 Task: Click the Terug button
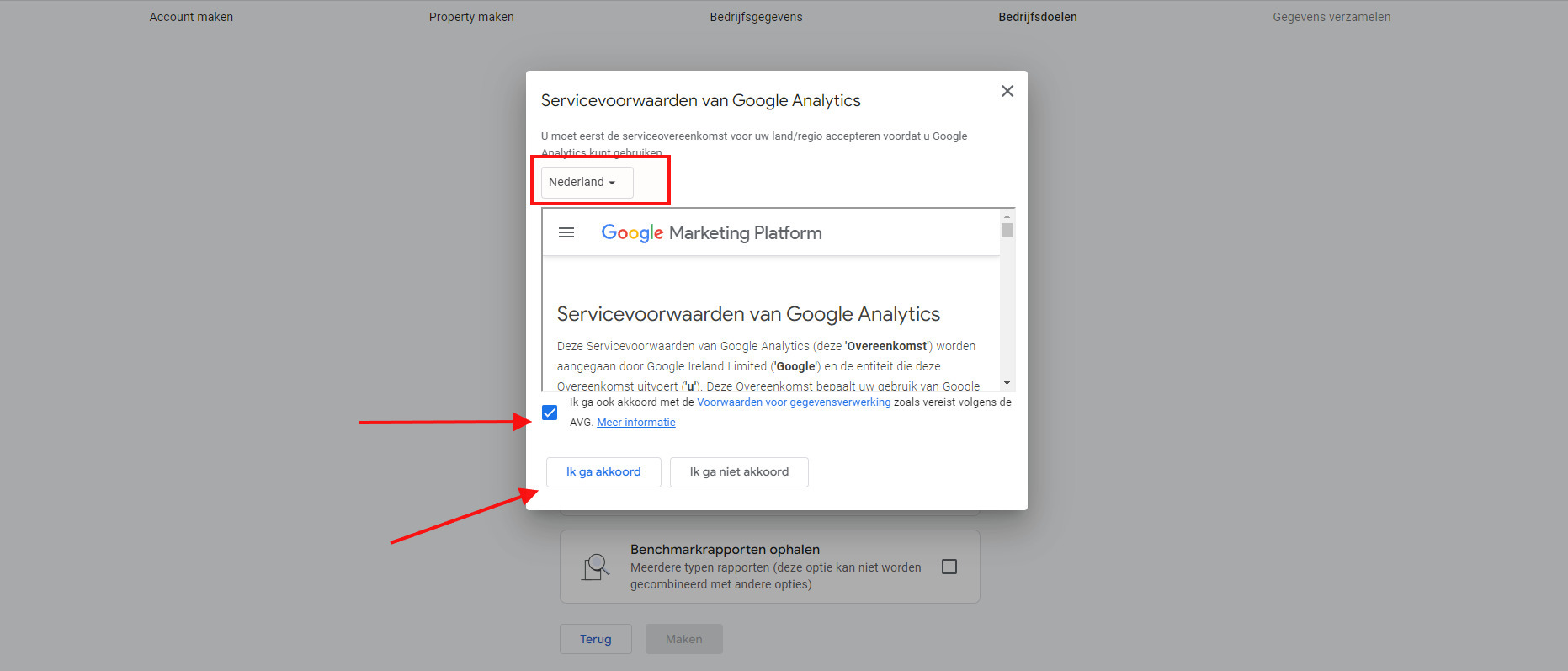click(596, 639)
